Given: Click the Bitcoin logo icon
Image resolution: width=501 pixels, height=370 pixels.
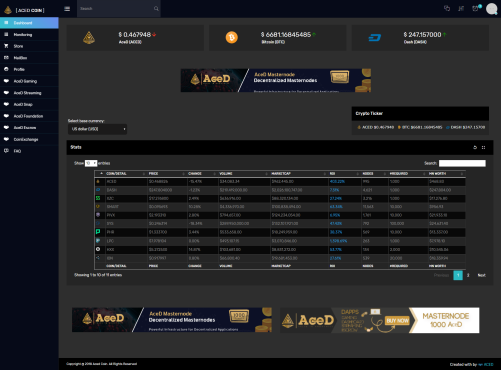Looking at the screenshot, I should [232, 37].
